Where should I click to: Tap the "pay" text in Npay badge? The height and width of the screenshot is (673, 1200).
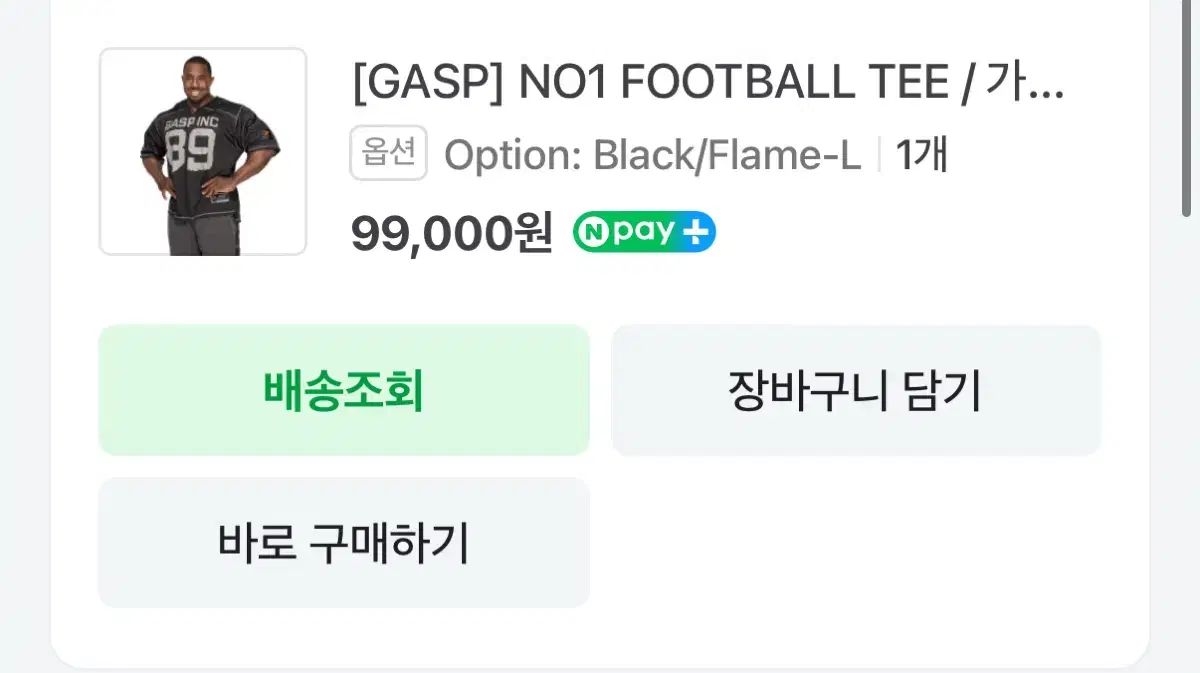click(x=642, y=233)
